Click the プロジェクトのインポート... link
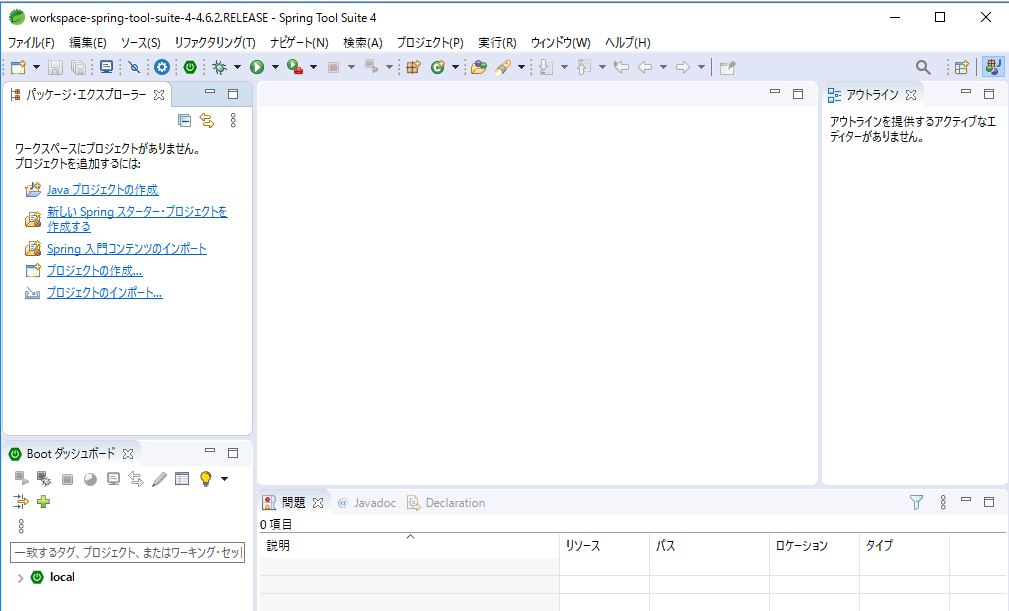The width and height of the screenshot is (1009, 611). point(104,293)
